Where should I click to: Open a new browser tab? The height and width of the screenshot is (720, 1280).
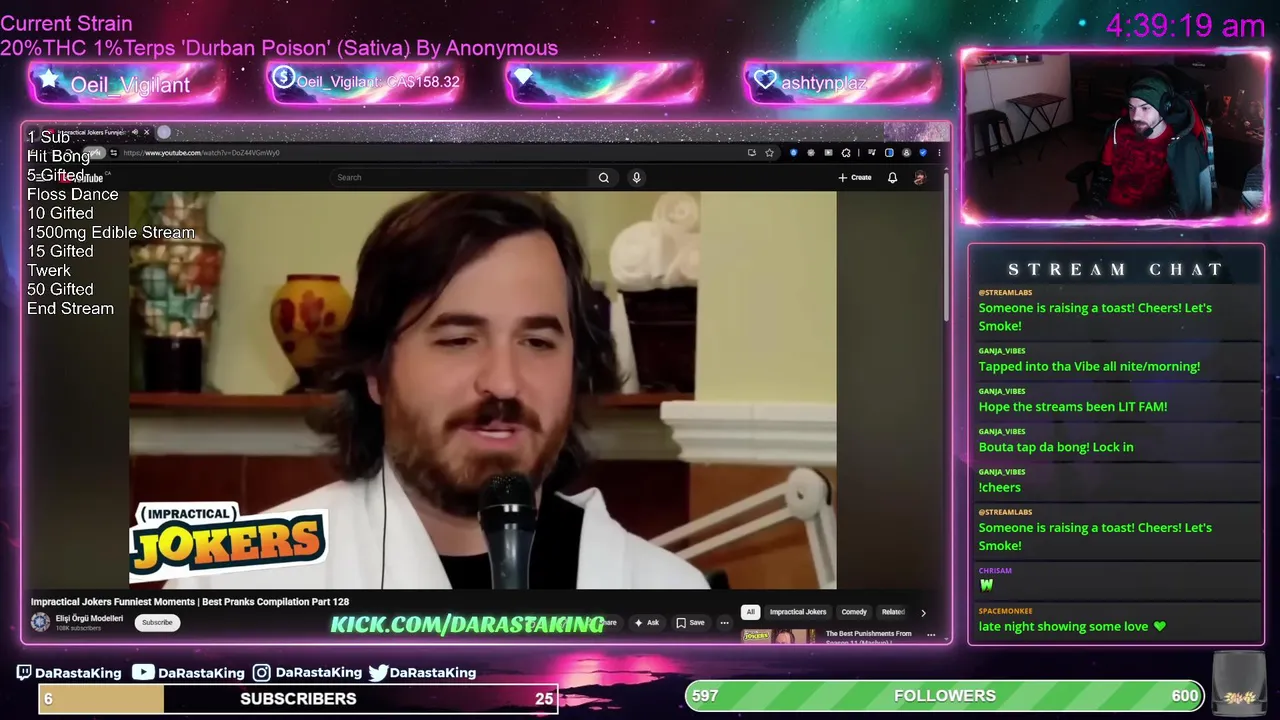164,132
